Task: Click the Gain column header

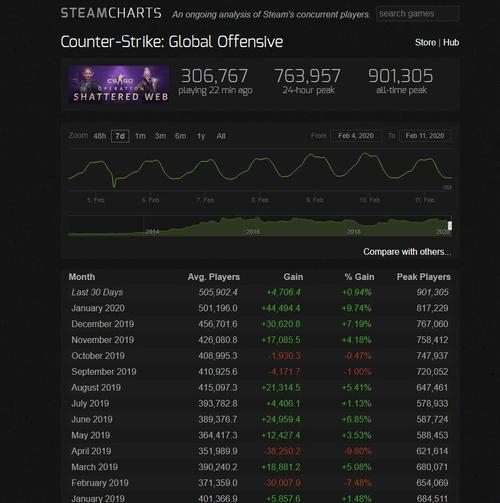Action: coord(293,277)
